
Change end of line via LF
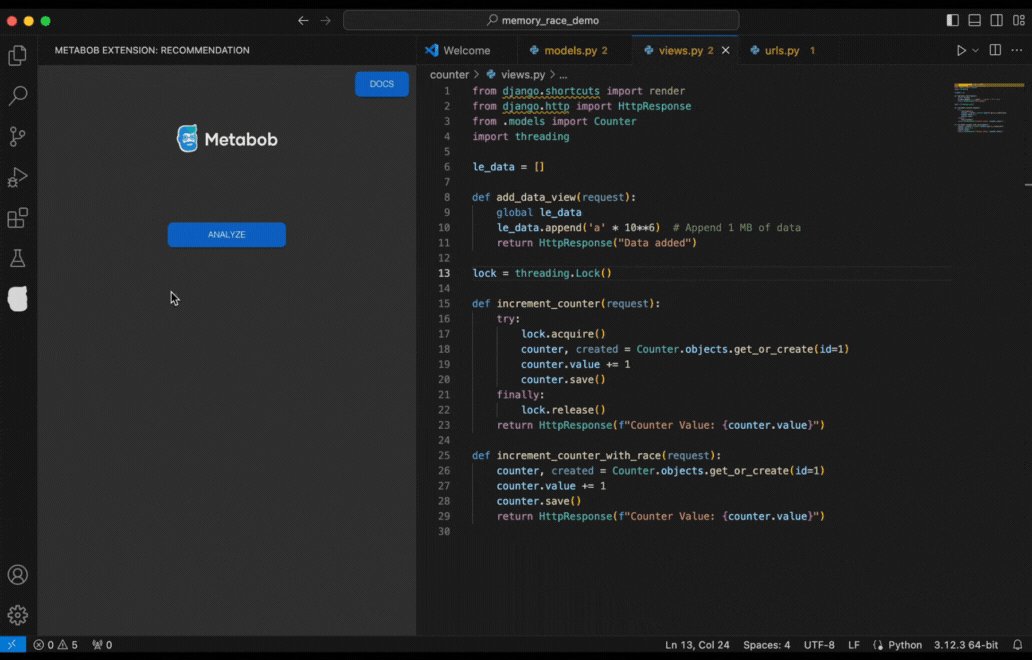(x=854, y=645)
